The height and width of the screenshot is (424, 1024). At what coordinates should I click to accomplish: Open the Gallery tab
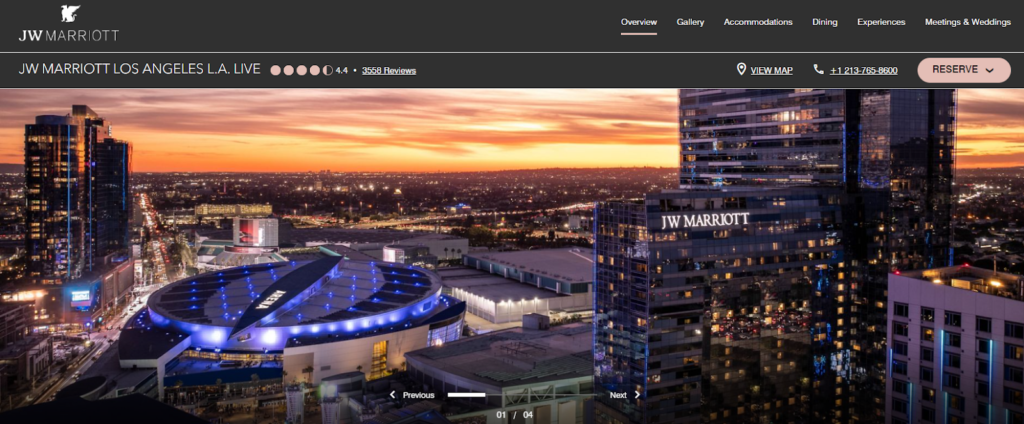click(690, 22)
